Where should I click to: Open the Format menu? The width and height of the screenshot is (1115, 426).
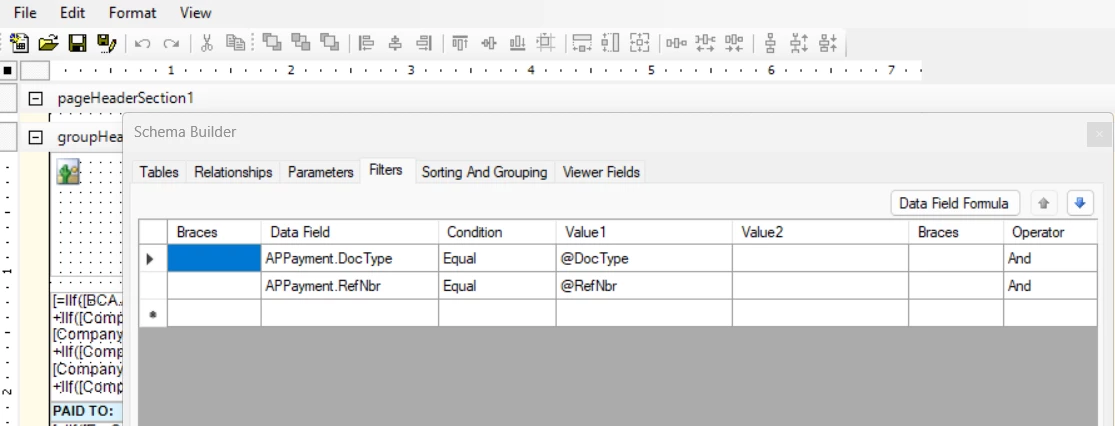[133, 13]
